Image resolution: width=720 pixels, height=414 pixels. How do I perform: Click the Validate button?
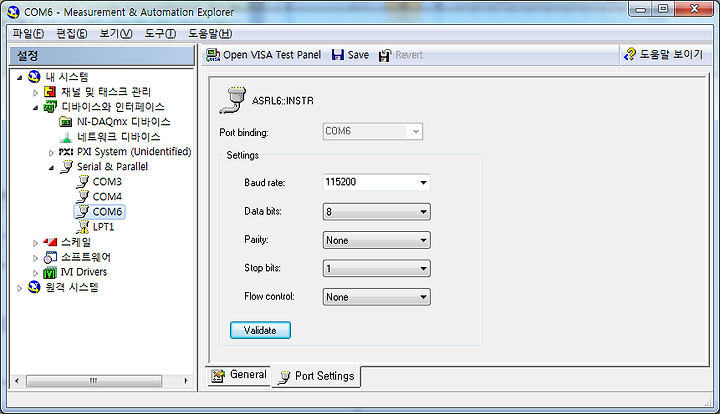(x=260, y=330)
